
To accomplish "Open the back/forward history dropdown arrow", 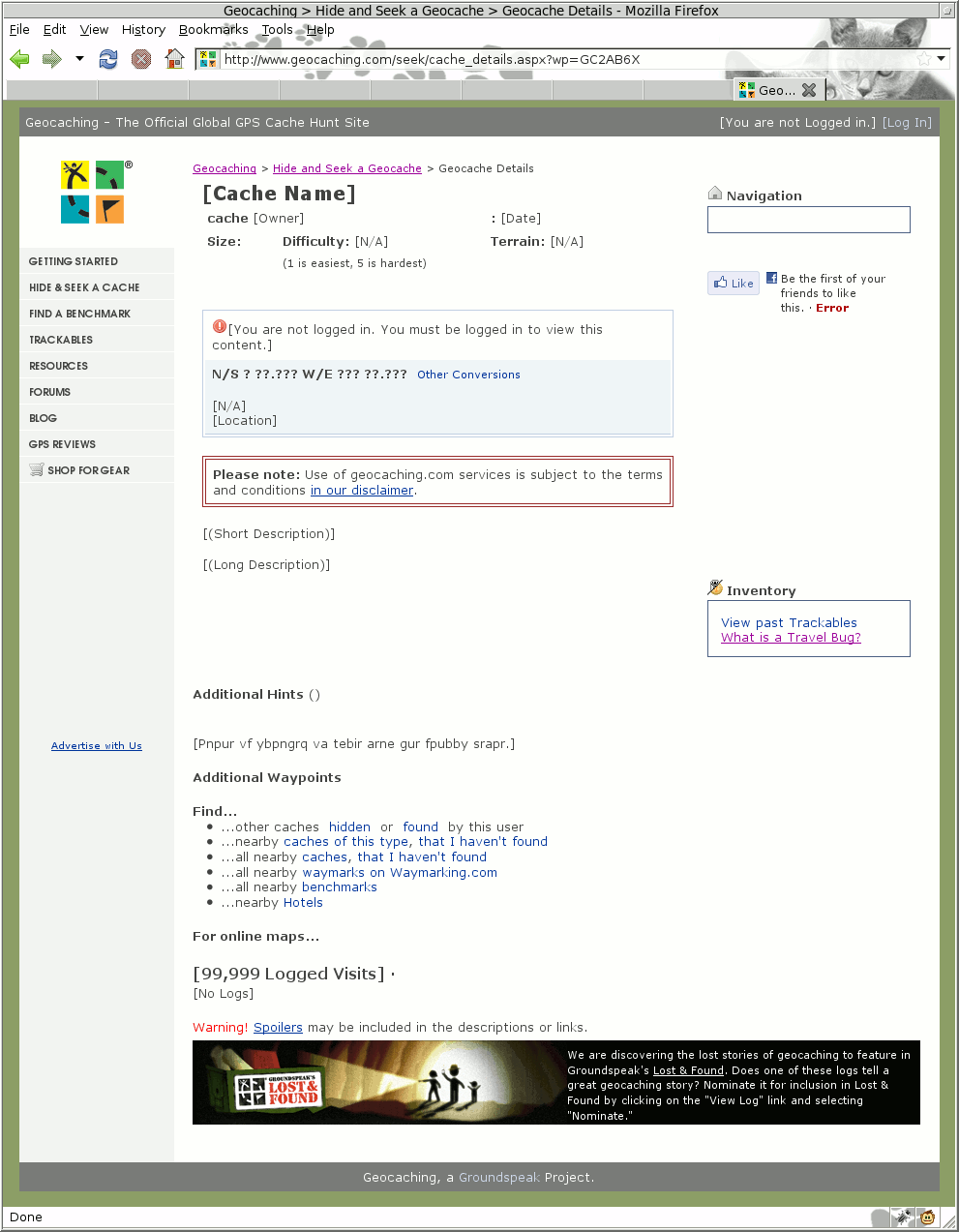I will point(79,59).
